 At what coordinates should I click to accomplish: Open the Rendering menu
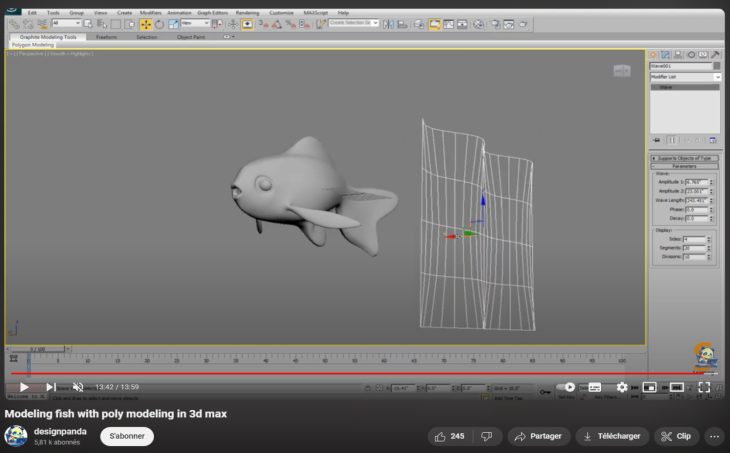click(x=246, y=13)
